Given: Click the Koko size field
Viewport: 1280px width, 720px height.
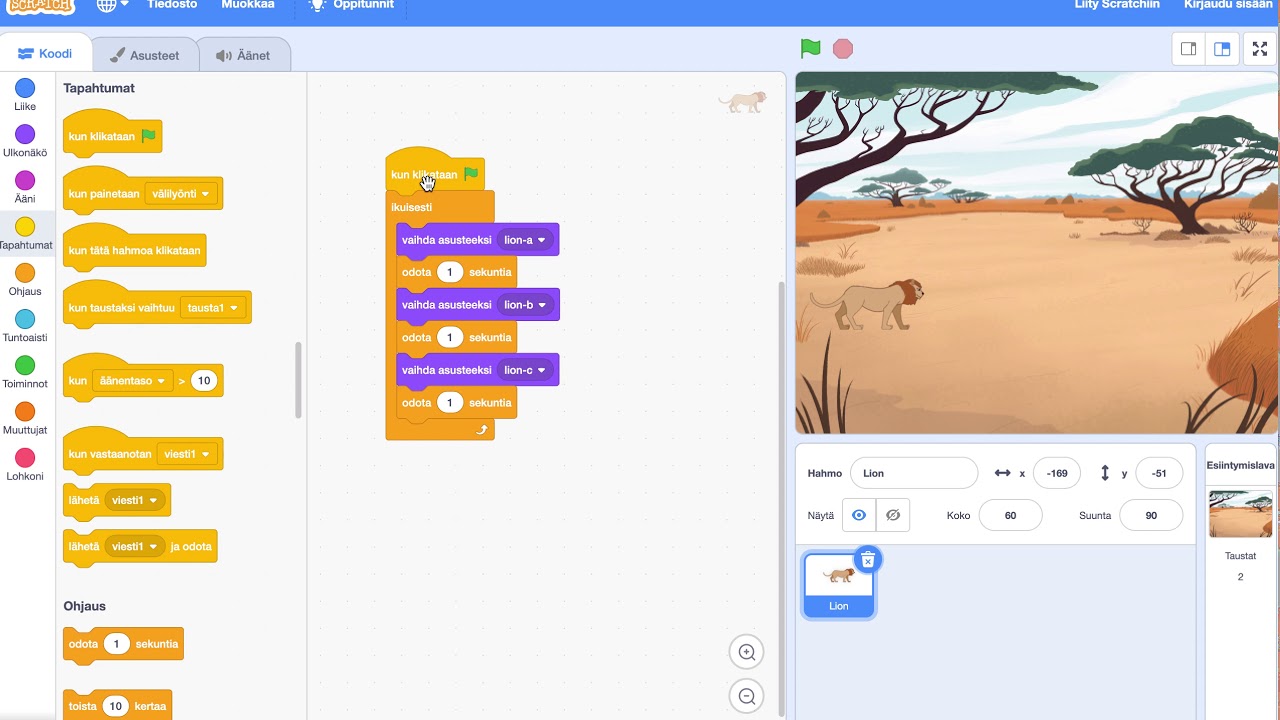Looking at the screenshot, I should click(1010, 515).
